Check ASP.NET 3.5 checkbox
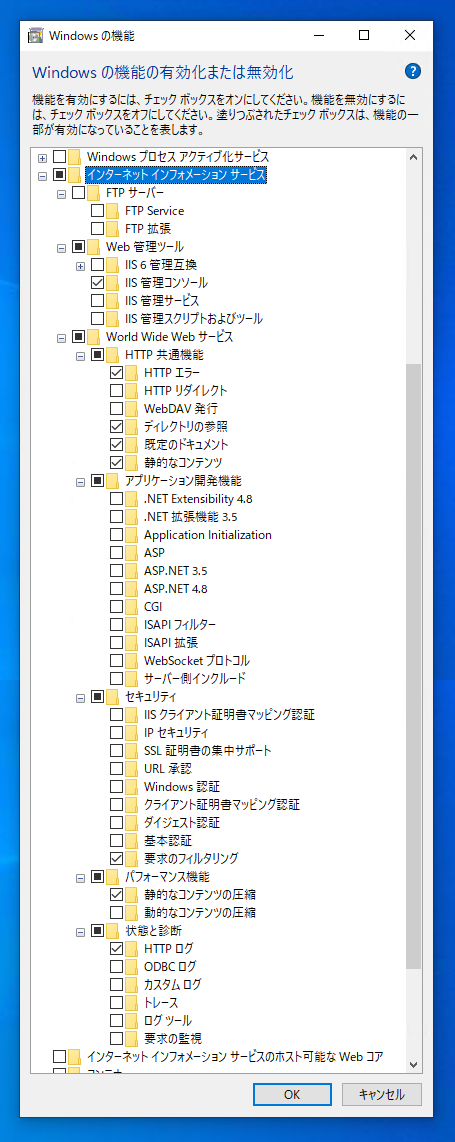Image resolution: width=455 pixels, height=1142 pixels. click(116, 570)
